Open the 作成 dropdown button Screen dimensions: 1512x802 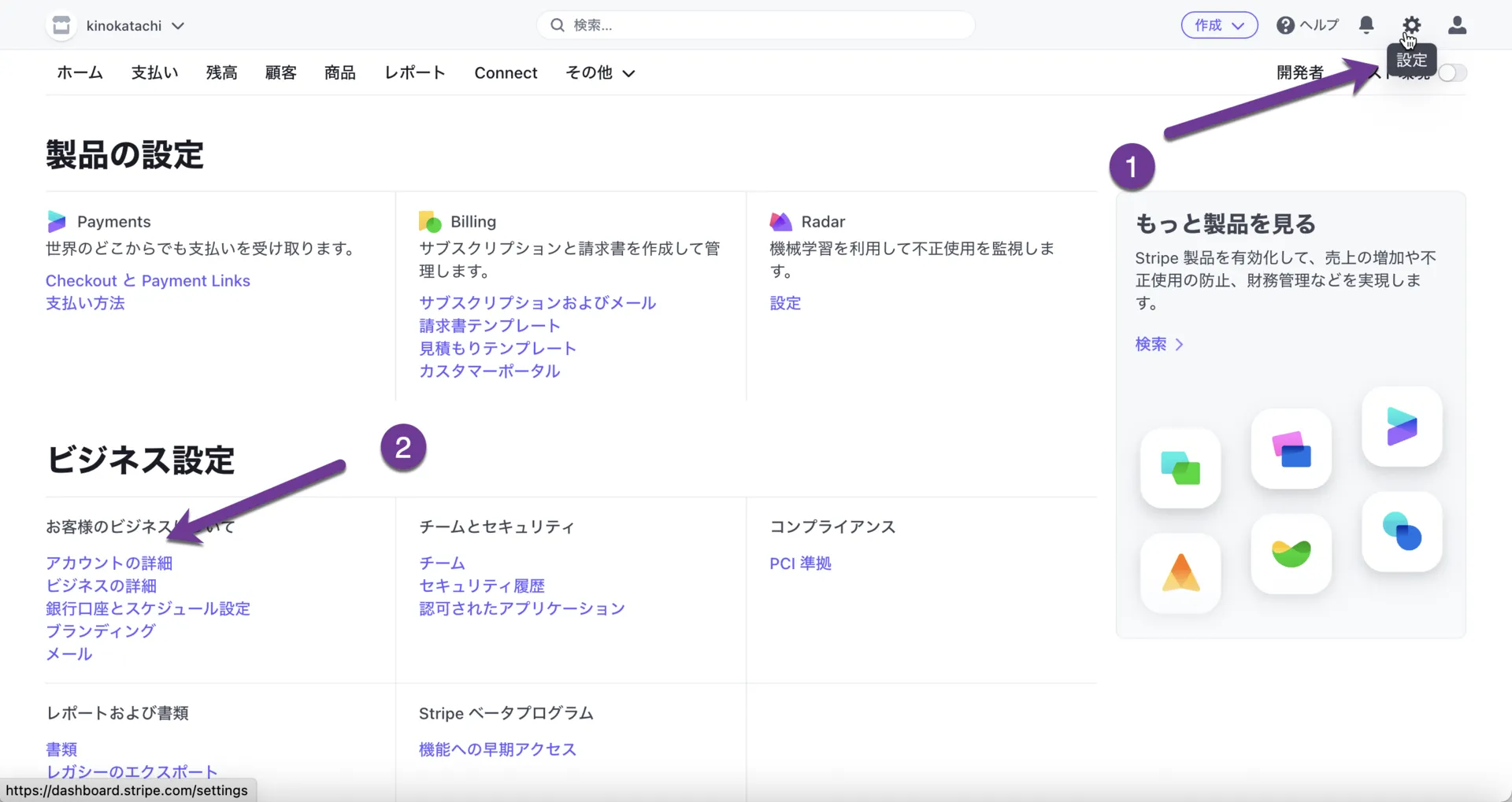[1219, 25]
